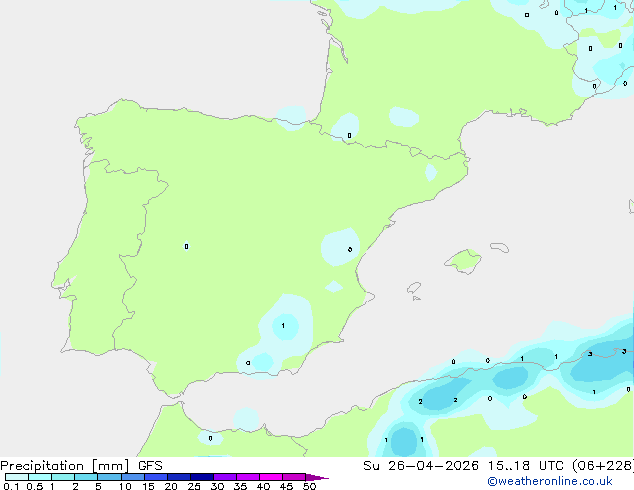Screen dimensions: 634x490
Task: Click the 1–2 mm legend color swatch
Action: pyautogui.click(x=63, y=477)
